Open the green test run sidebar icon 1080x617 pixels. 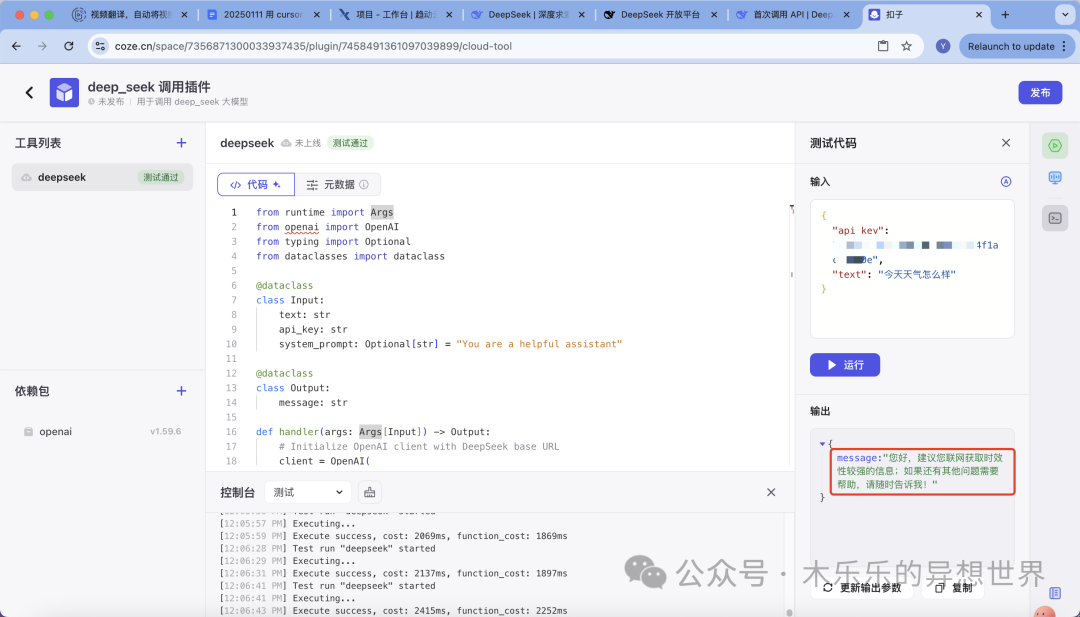[1054, 146]
